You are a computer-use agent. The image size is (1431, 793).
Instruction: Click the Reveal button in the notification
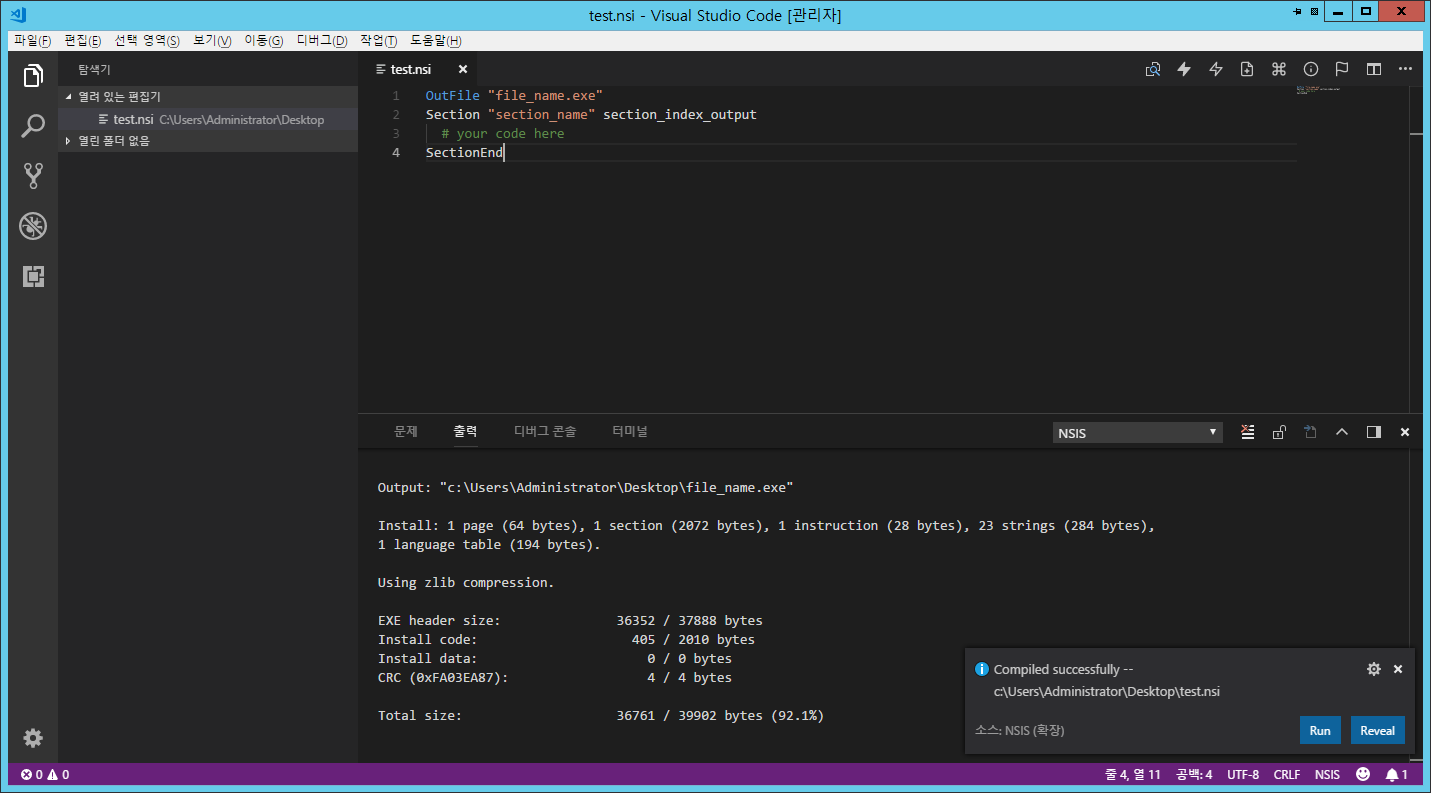coord(1377,730)
